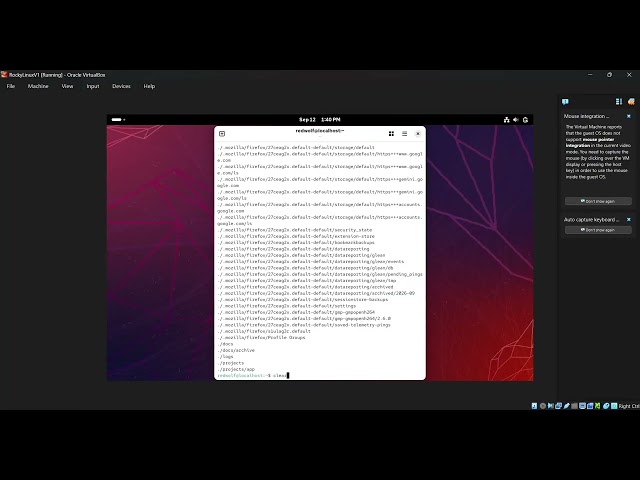
Task: Dismiss the Mouse integration notification
Action: point(629,116)
